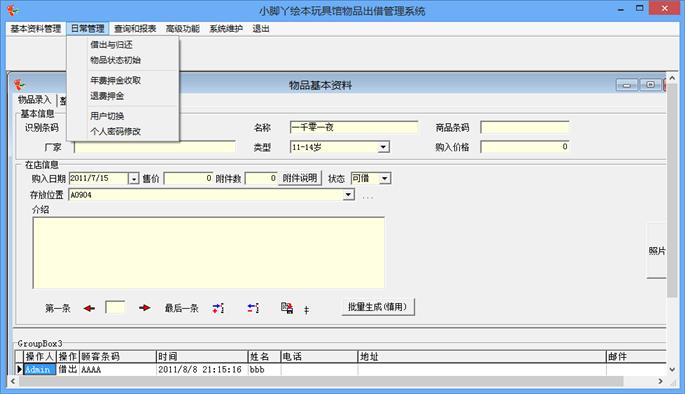Click the 日常管理 menu
685x394 pixels.
click(x=87, y=29)
